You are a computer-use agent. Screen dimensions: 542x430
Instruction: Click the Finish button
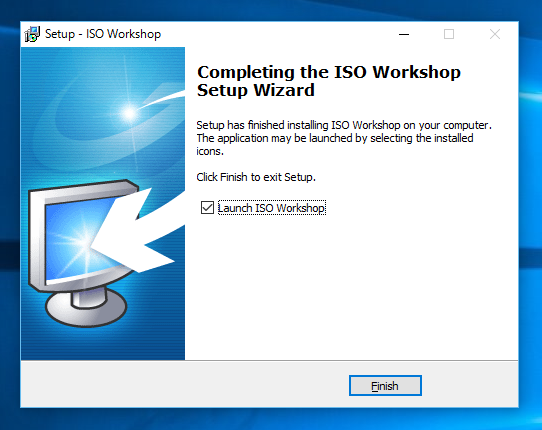[385, 385]
